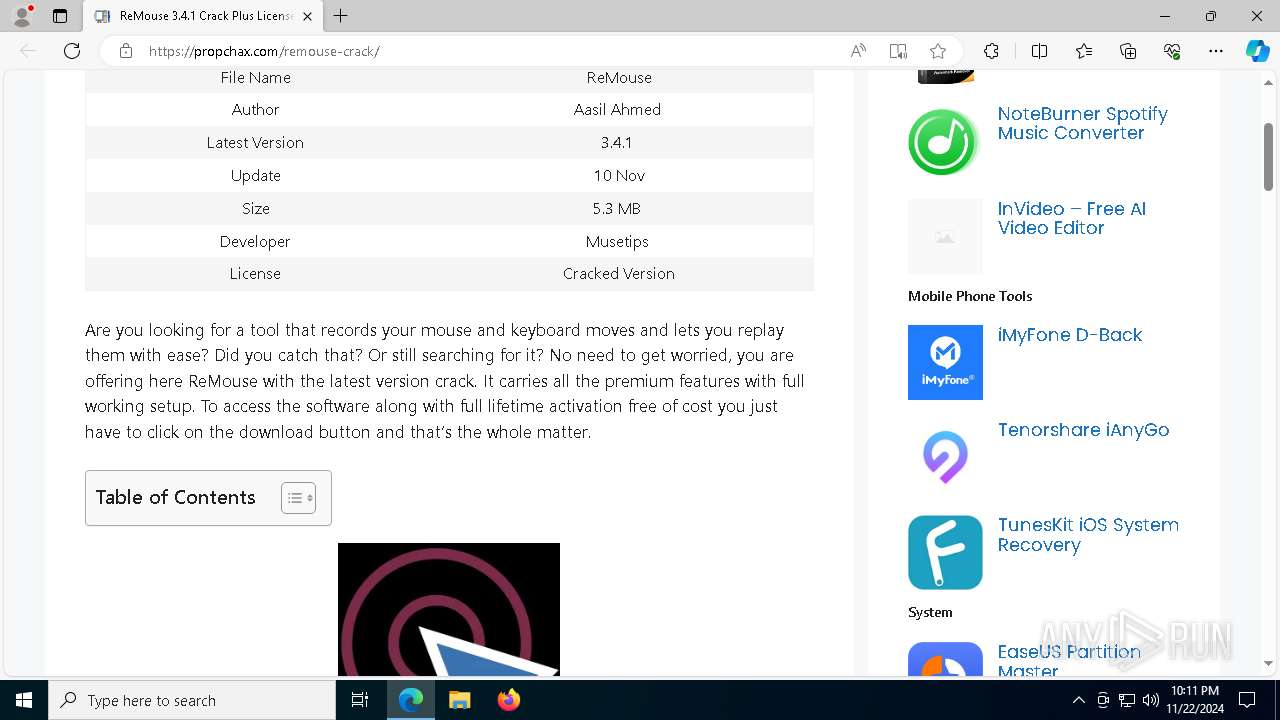Open the tab actions menu icon
Viewport: 1280px width, 720px height.
pos(60,16)
